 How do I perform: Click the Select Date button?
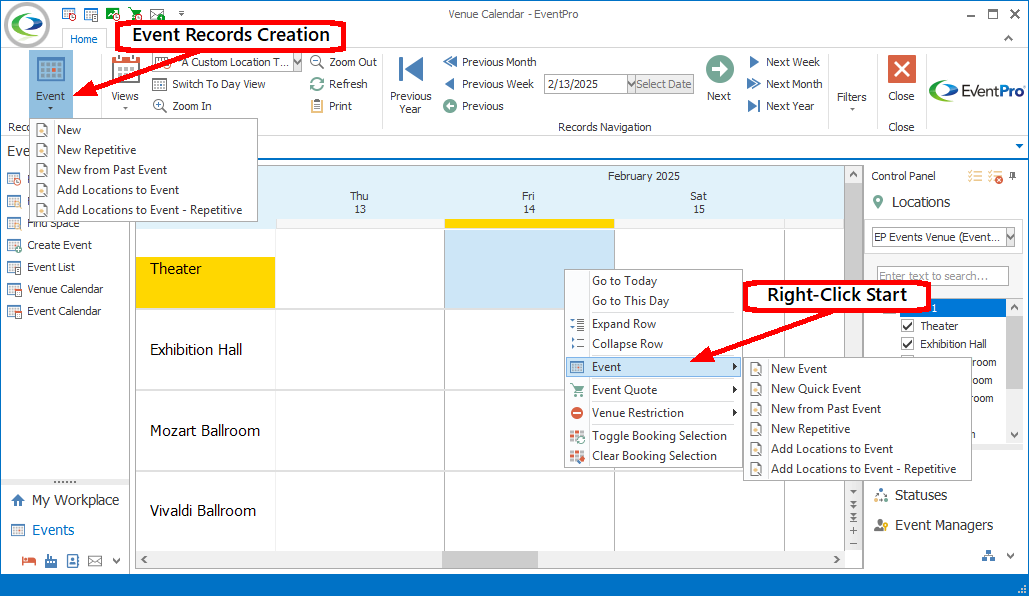[664, 84]
